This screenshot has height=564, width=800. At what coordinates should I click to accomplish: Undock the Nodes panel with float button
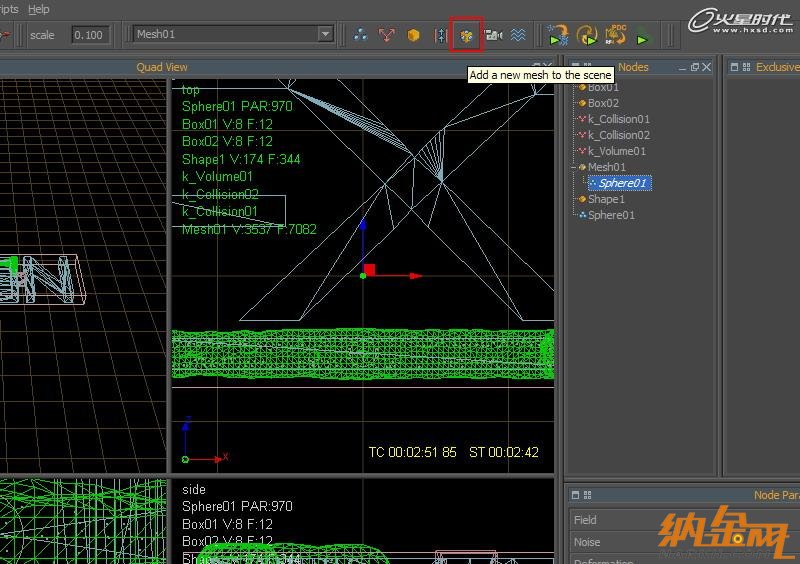695,67
